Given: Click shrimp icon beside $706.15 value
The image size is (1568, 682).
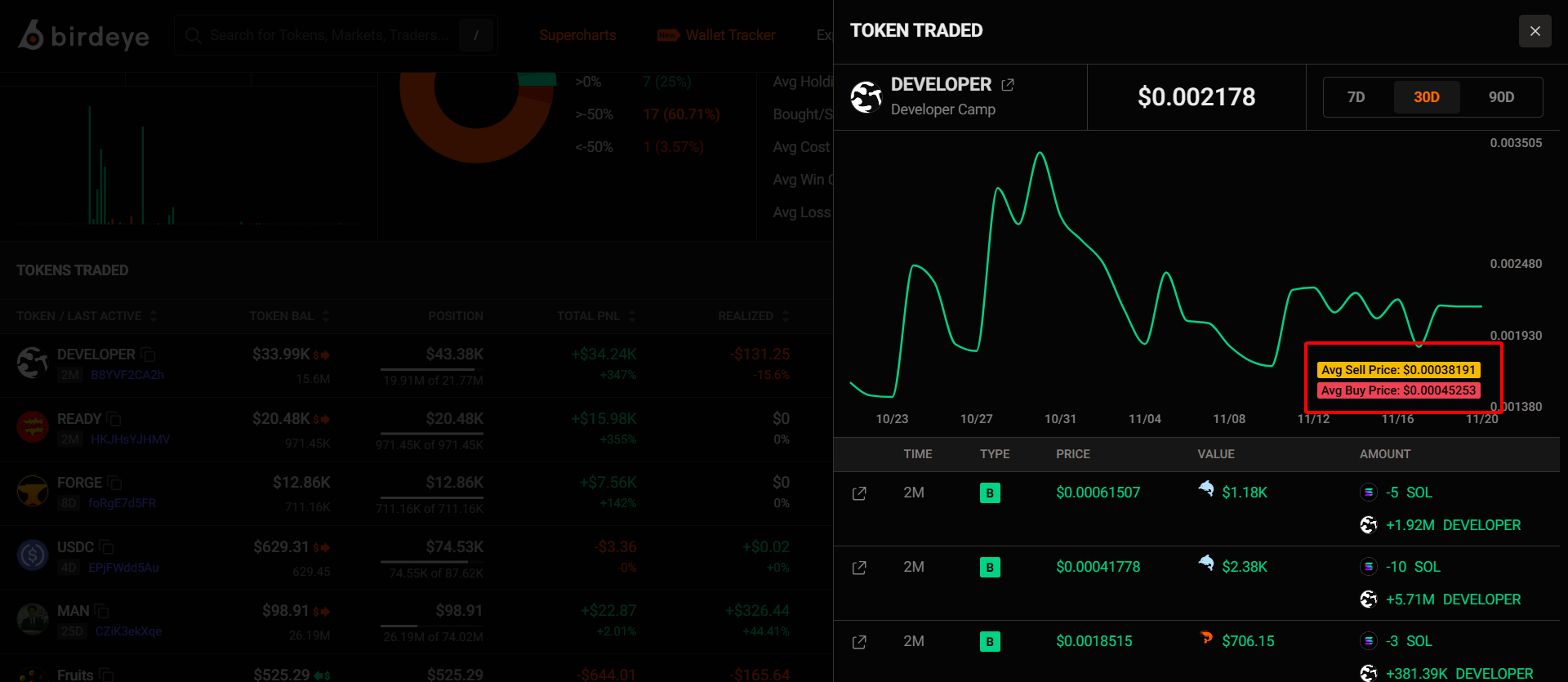Looking at the screenshot, I should click(x=1206, y=637).
